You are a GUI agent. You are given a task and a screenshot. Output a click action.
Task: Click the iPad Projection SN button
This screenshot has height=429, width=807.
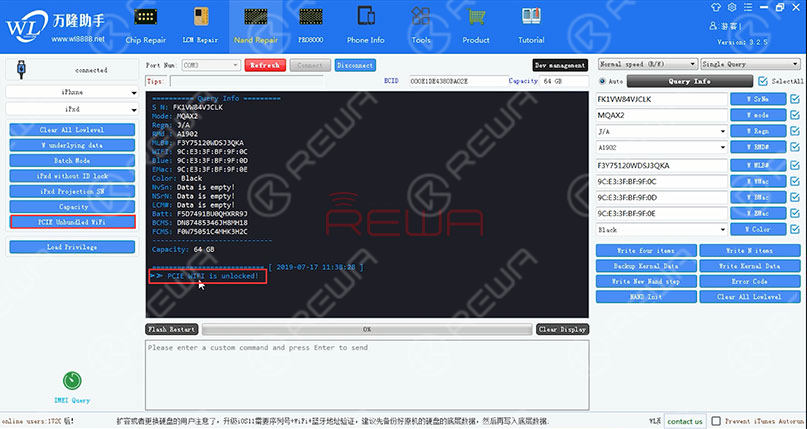pos(73,191)
